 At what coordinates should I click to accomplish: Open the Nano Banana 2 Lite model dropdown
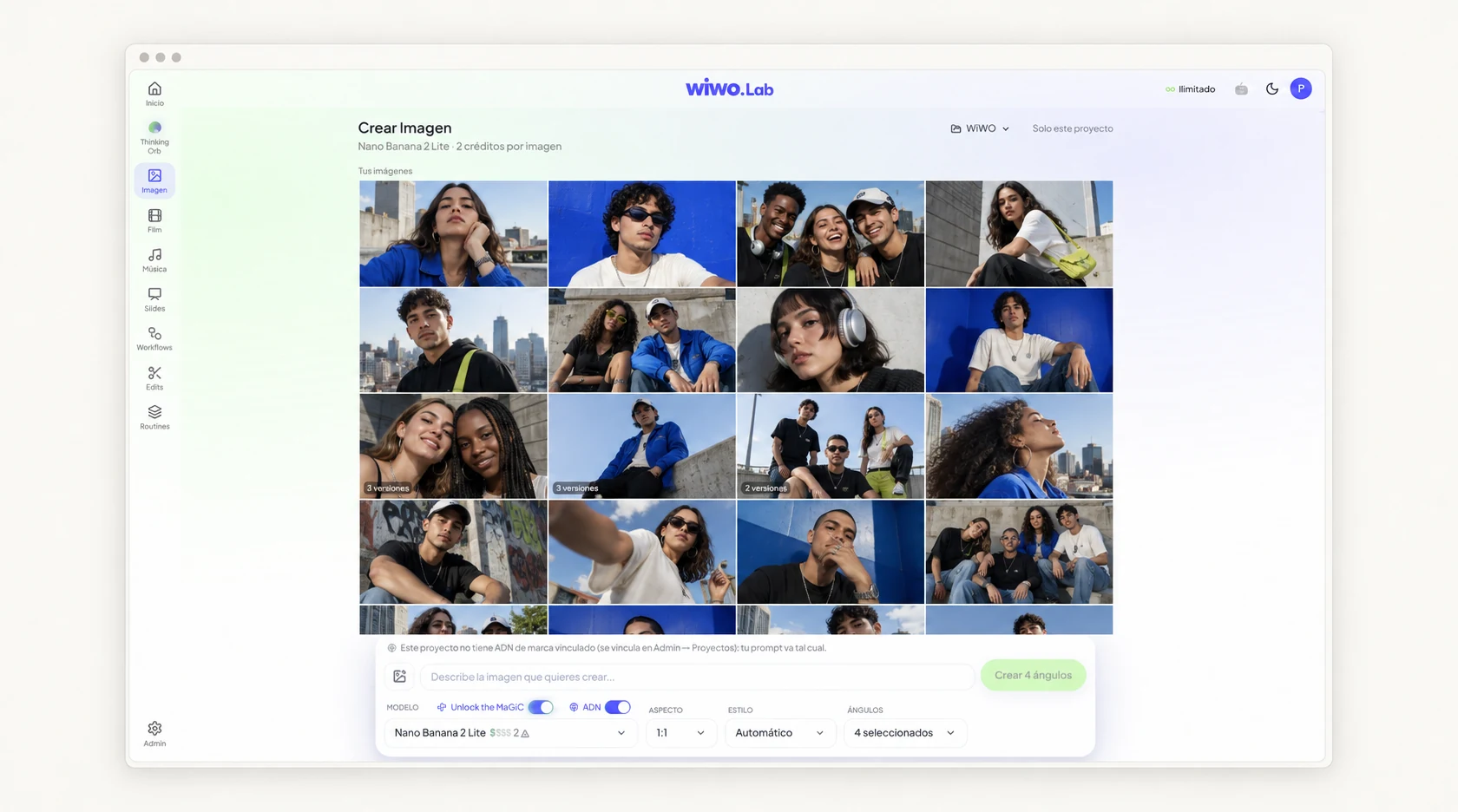pos(509,733)
